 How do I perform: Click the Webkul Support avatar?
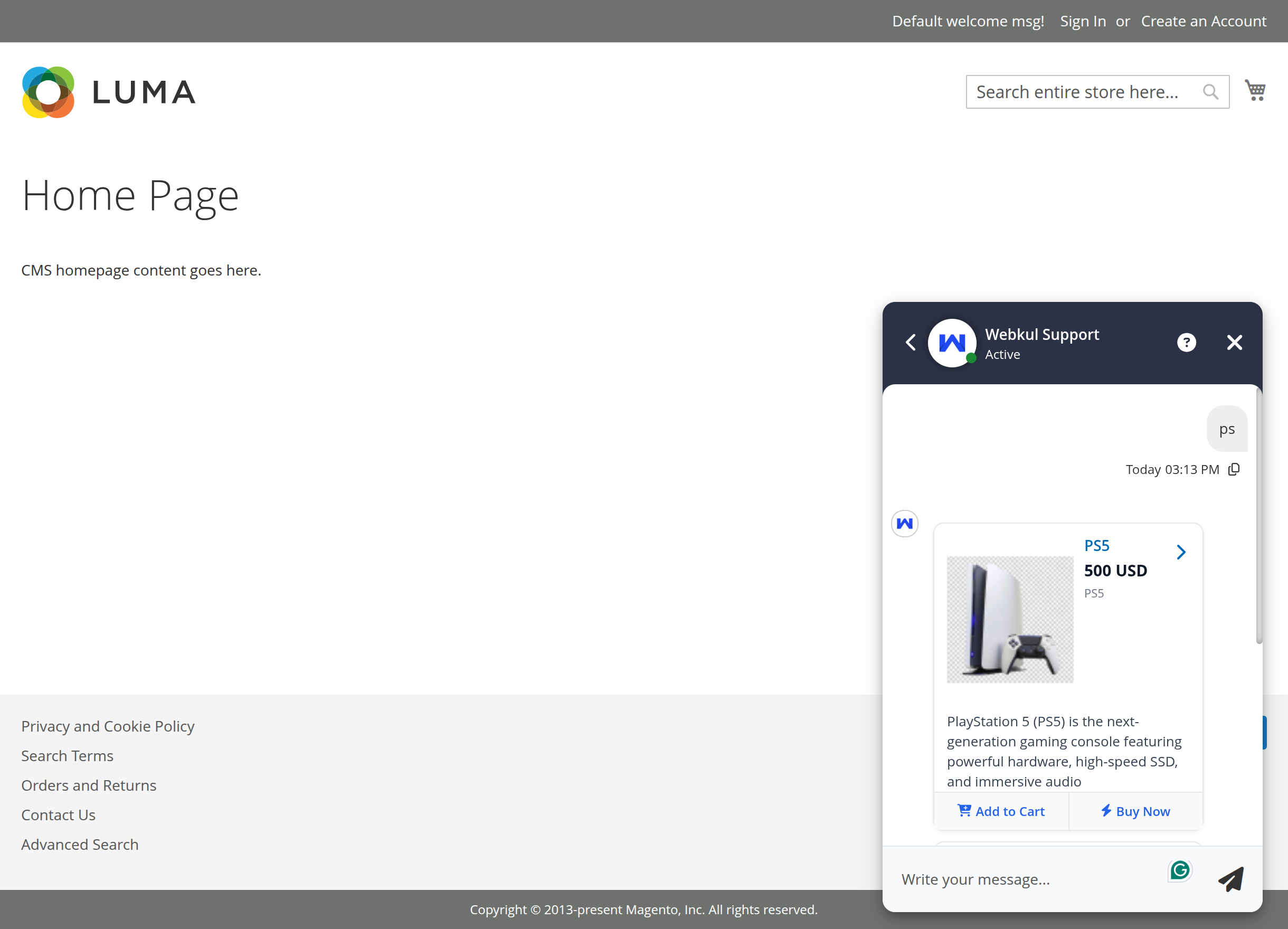point(952,343)
